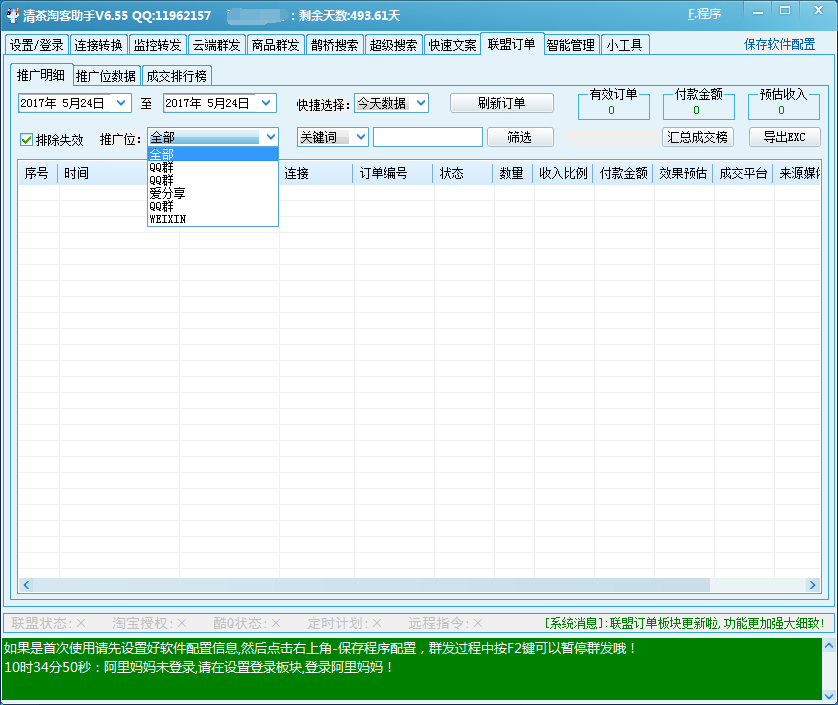Select the 推广明细 sub-tab
The width and height of the screenshot is (838, 705).
point(41,75)
